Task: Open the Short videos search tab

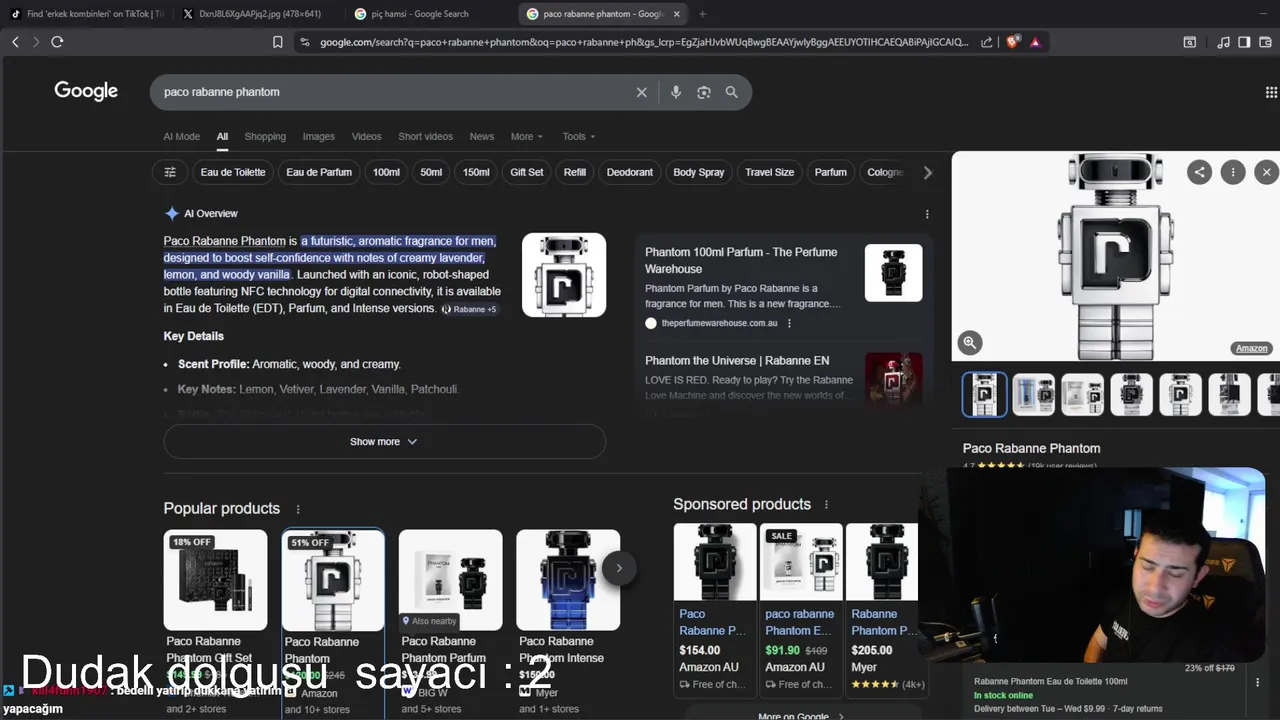Action: coord(425,136)
